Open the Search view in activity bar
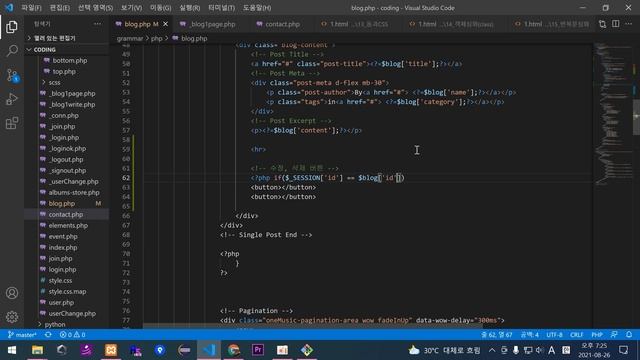This screenshot has width=640, height=360. (x=12, y=51)
